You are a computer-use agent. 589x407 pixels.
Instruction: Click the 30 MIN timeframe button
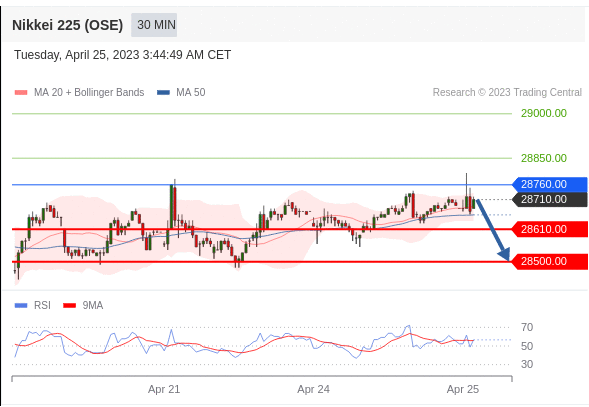point(154,25)
